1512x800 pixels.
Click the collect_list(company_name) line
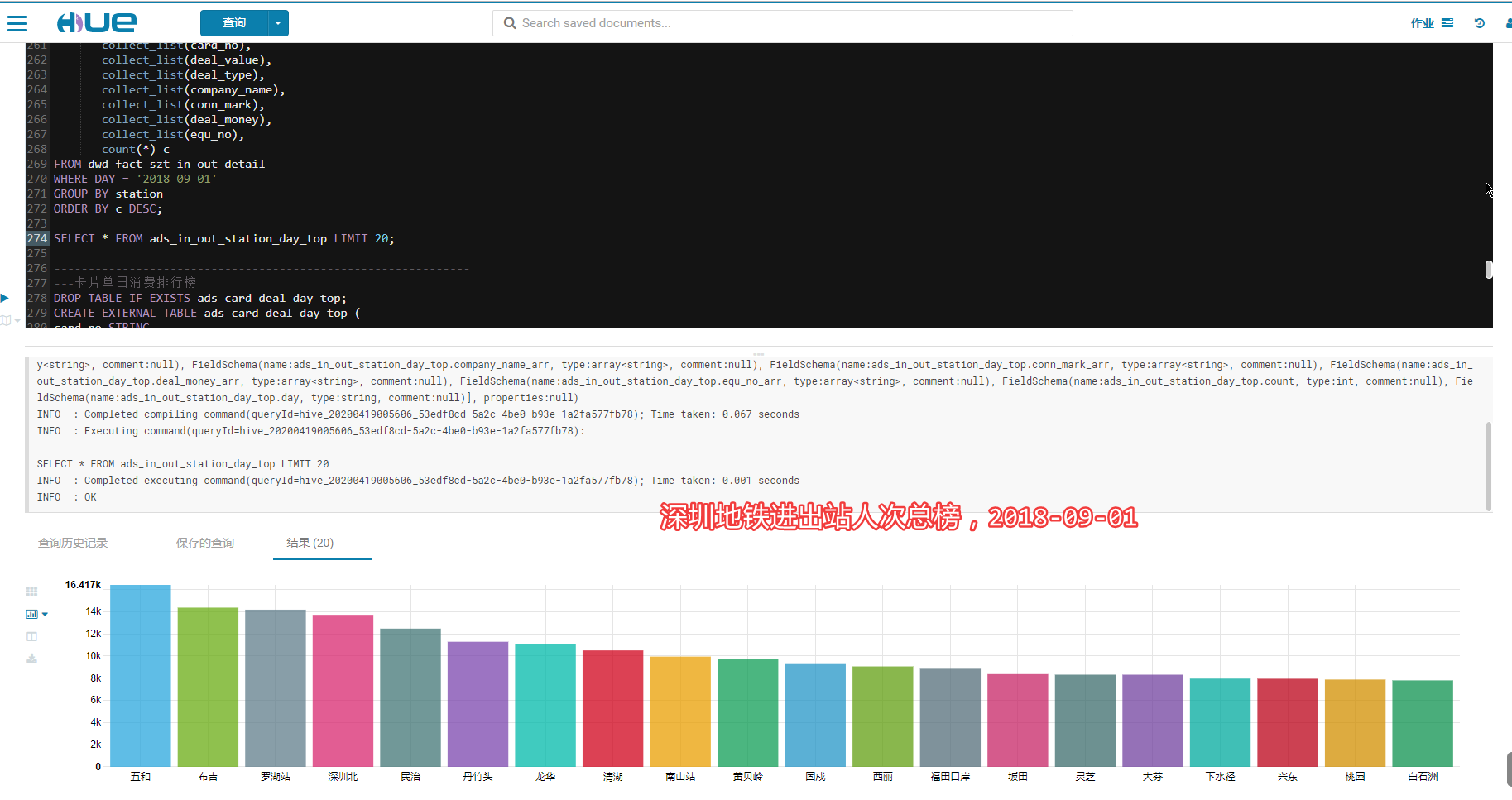194,89
